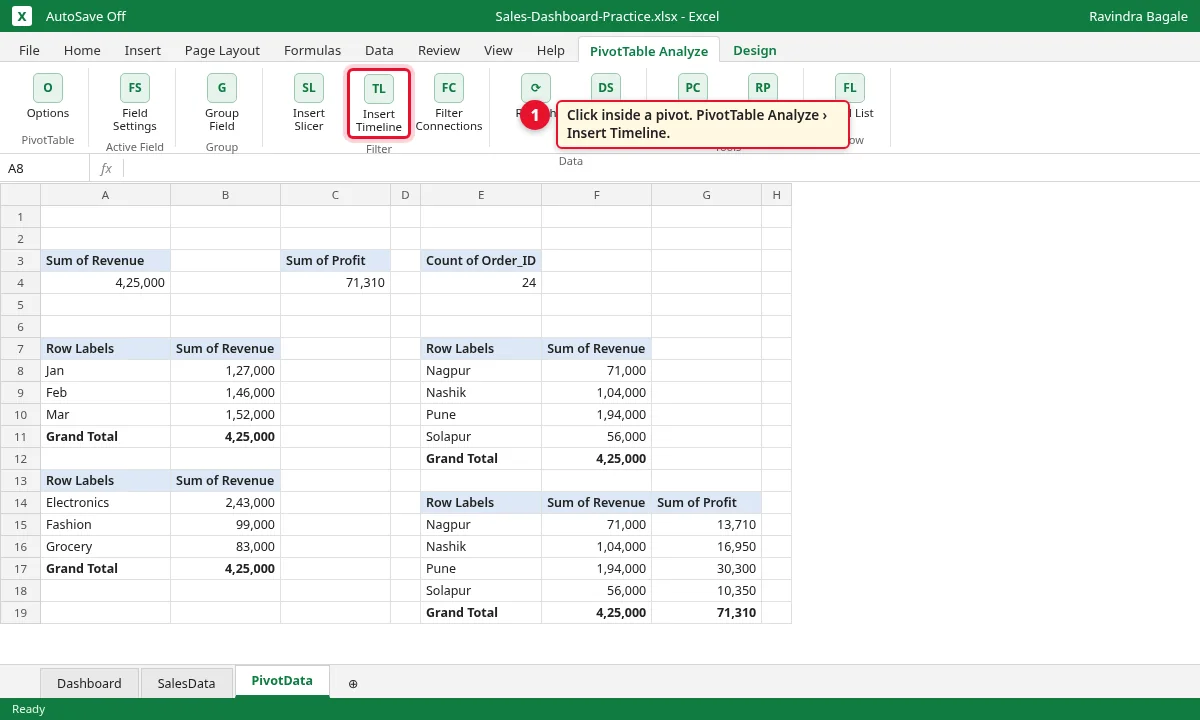This screenshot has width=1200, height=720.
Task: Click the 71,310 value in cell C4
Action: point(336,282)
